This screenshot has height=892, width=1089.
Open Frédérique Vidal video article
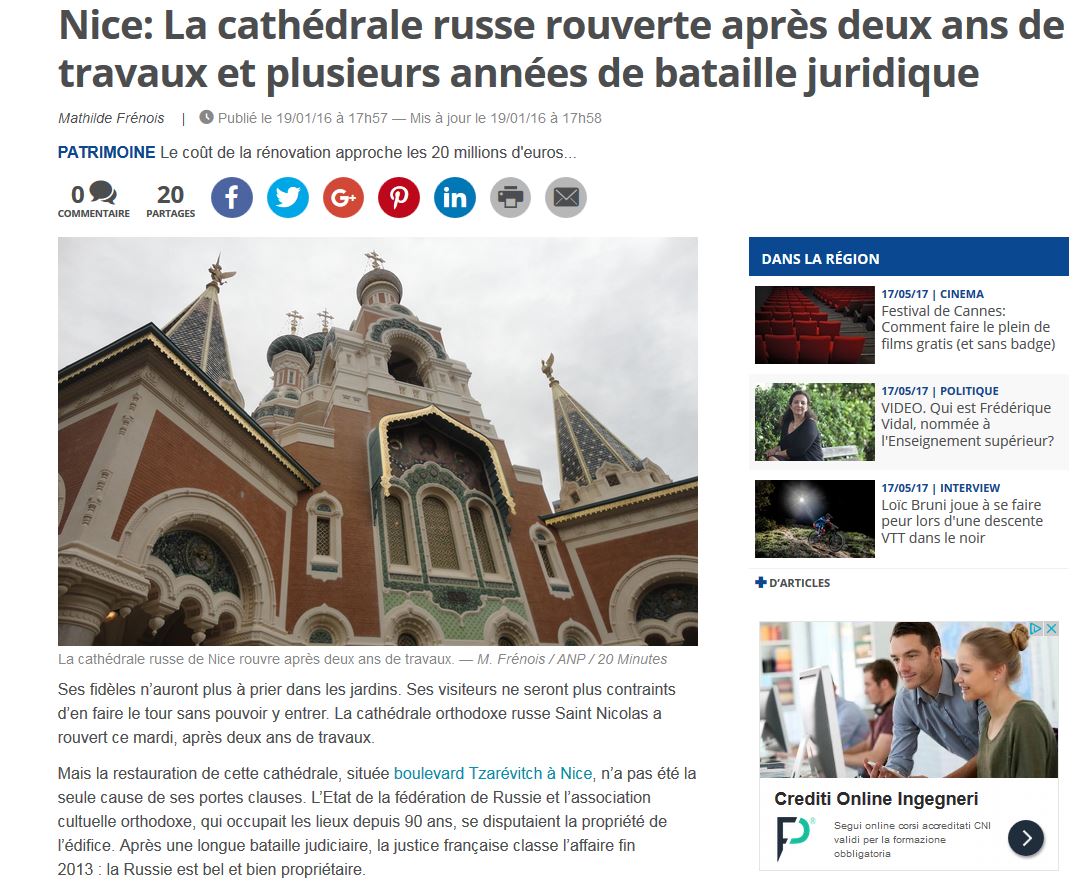click(x=967, y=424)
